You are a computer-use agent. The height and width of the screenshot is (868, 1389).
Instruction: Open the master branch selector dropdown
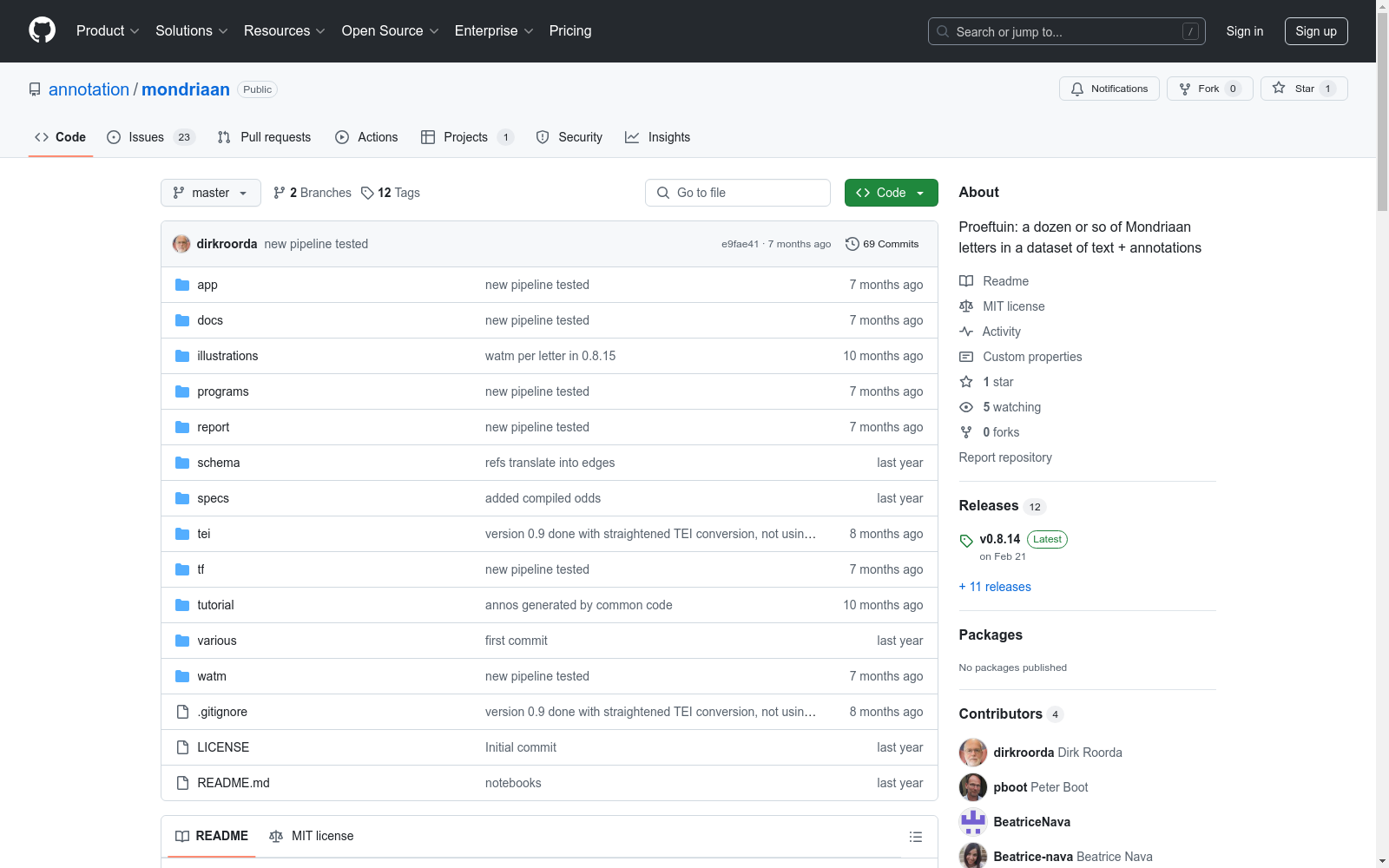coord(211,193)
